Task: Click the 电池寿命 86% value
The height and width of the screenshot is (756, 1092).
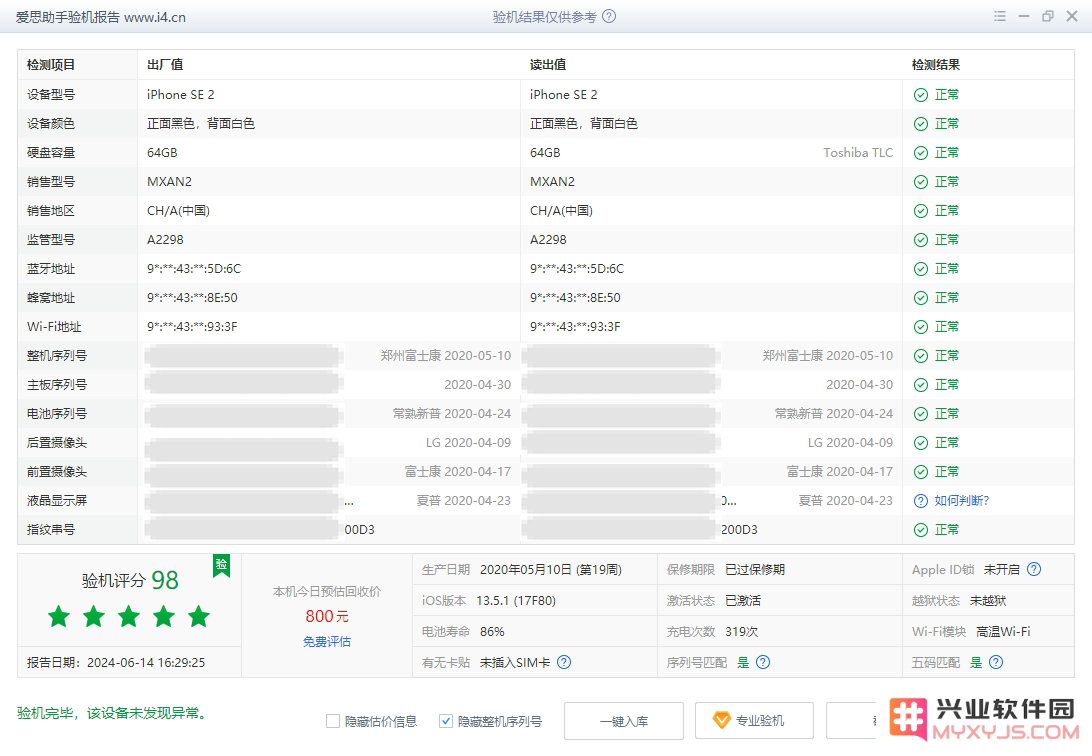Action: click(x=492, y=631)
